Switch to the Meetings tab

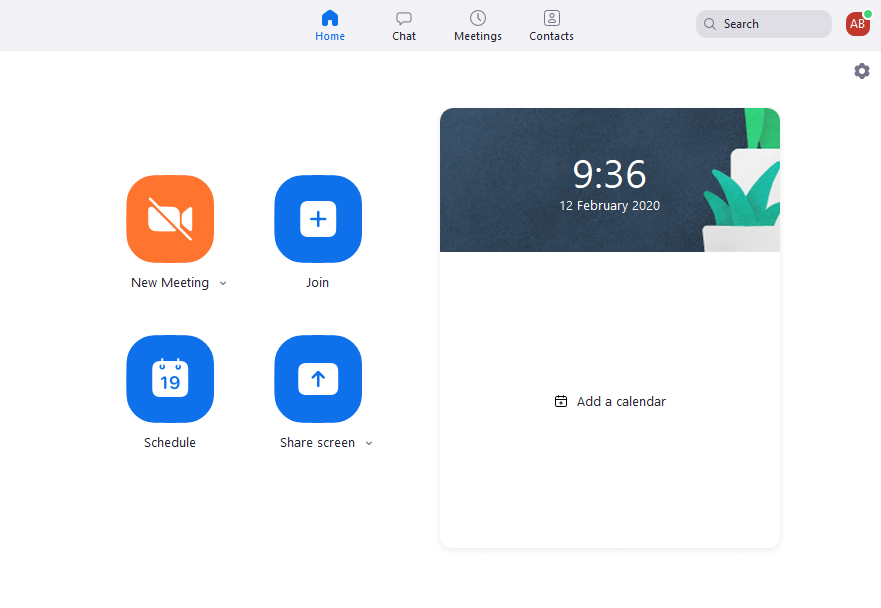[477, 25]
